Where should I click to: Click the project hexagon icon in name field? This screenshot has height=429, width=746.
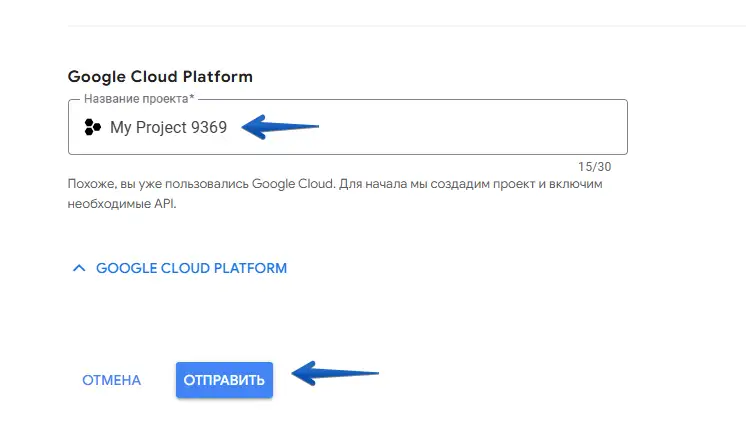pos(92,127)
